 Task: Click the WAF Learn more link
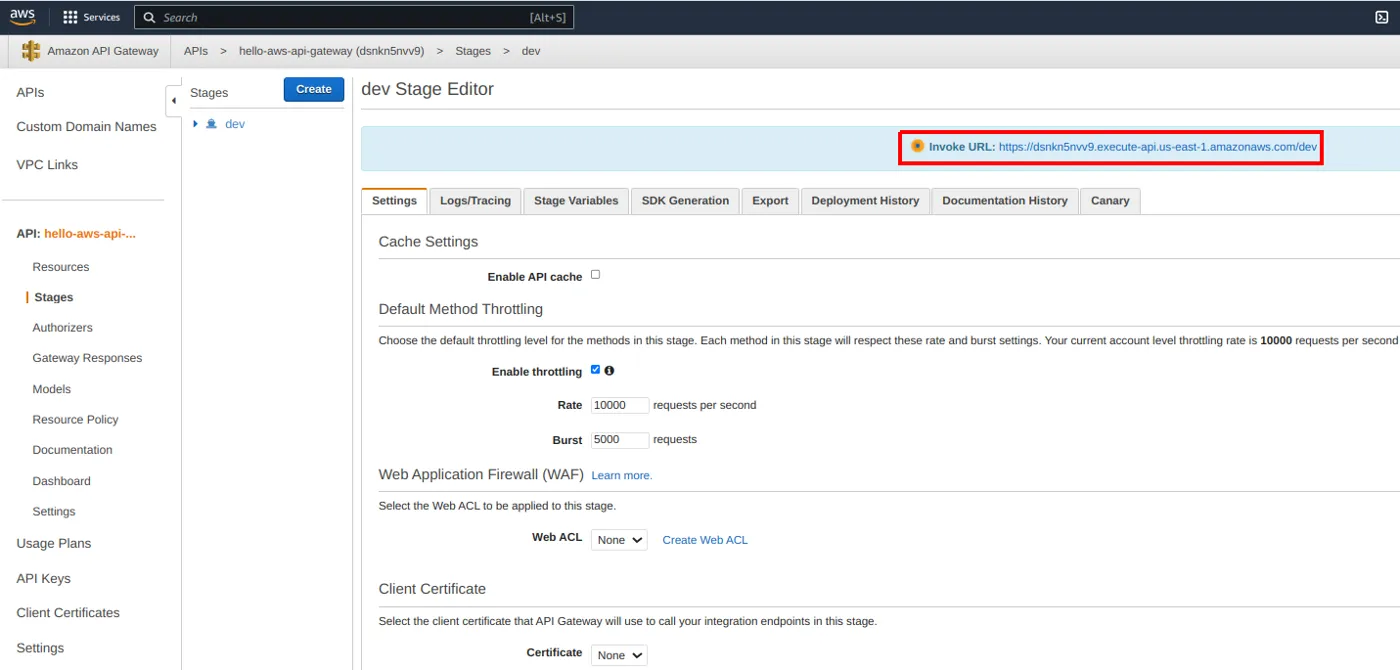621,476
